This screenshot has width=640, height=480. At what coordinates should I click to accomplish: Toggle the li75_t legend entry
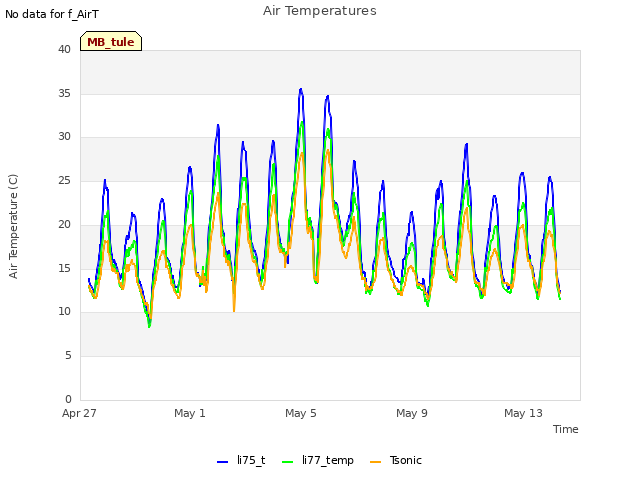[241, 460]
